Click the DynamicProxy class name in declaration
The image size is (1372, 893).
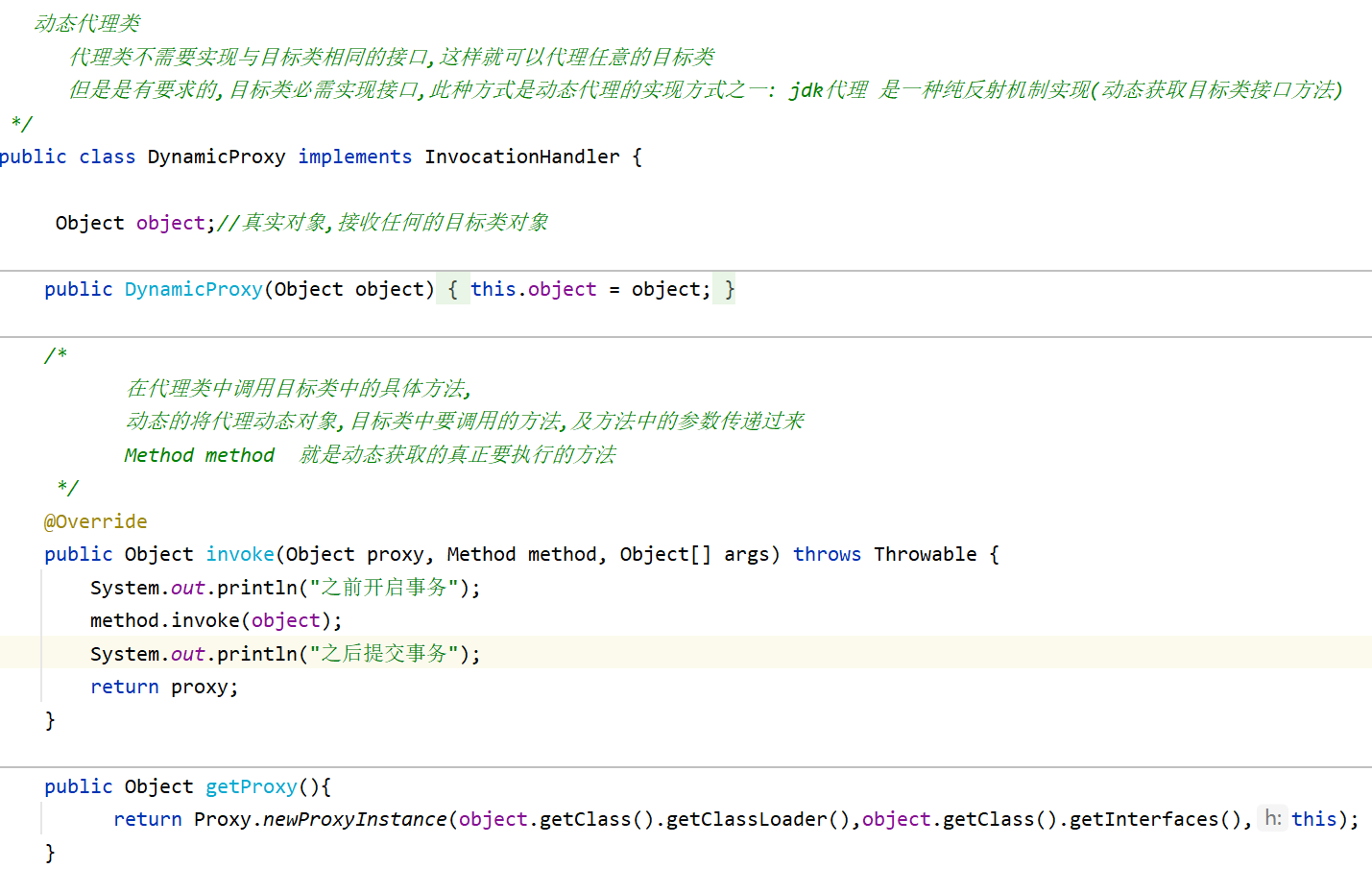tap(216, 157)
